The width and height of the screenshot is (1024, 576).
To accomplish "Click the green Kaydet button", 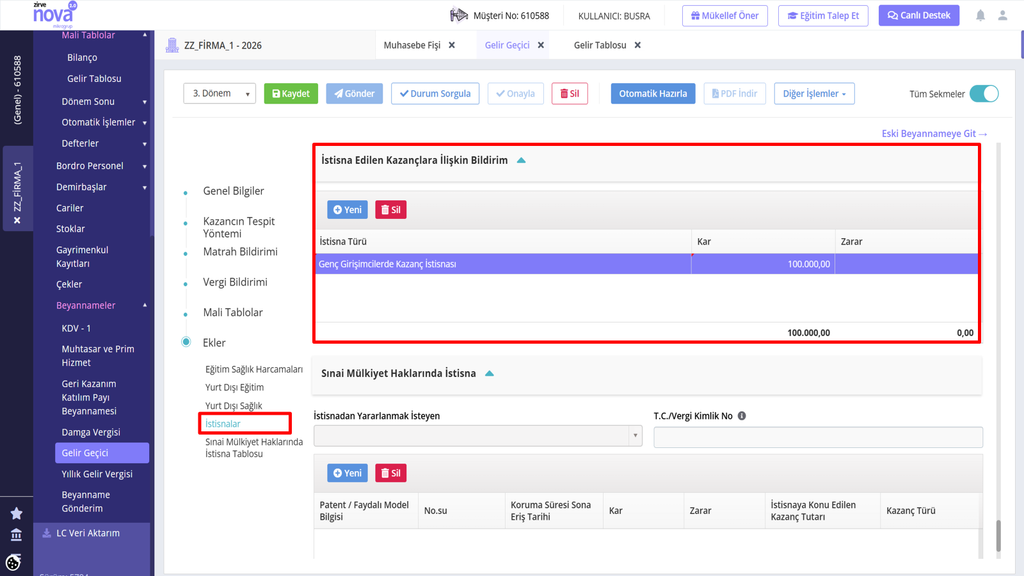I will 291,93.
